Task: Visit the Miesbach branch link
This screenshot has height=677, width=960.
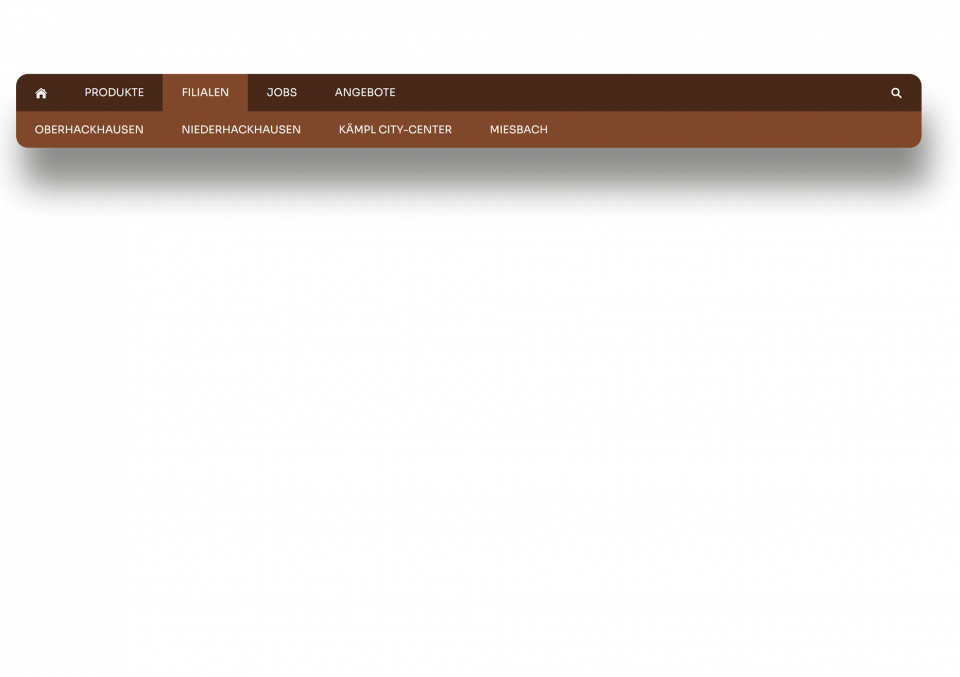Action: (x=518, y=130)
